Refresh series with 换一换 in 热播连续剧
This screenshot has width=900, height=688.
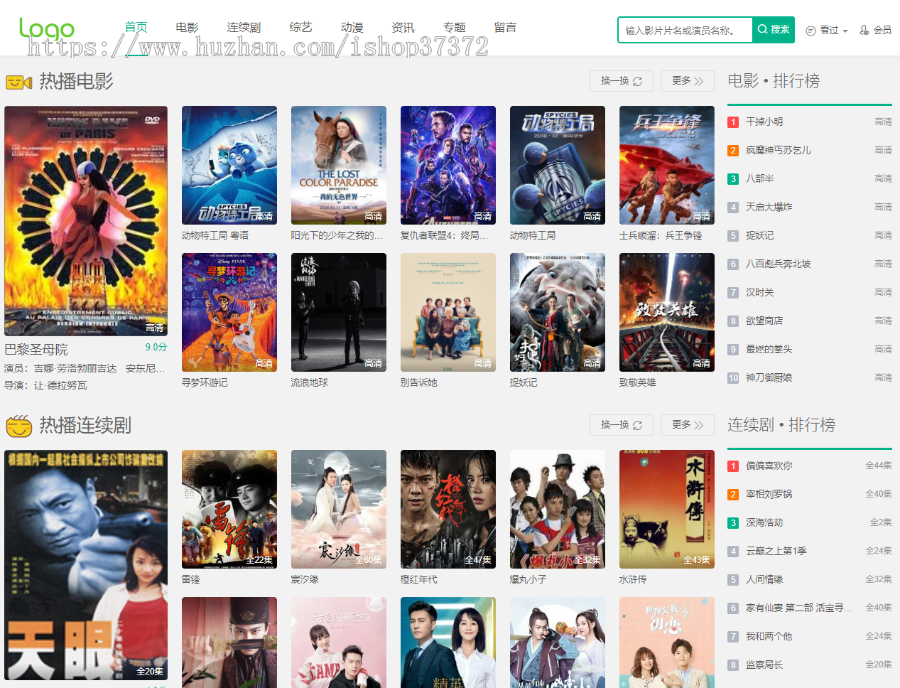pos(622,425)
